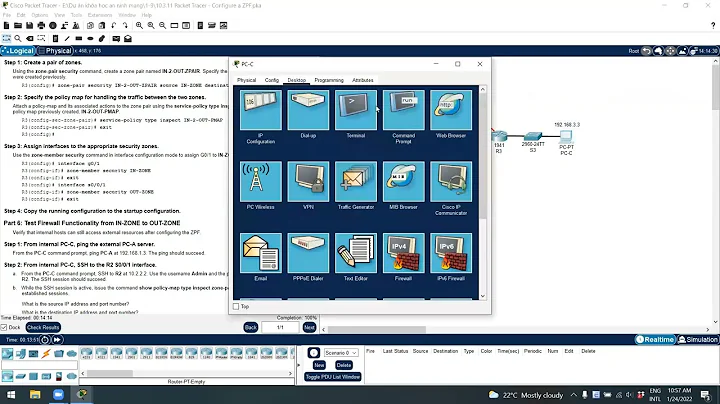Click the Back button in instructions
Image resolution: width=720 pixels, height=404 pixels.
click(x=251, y=327)
